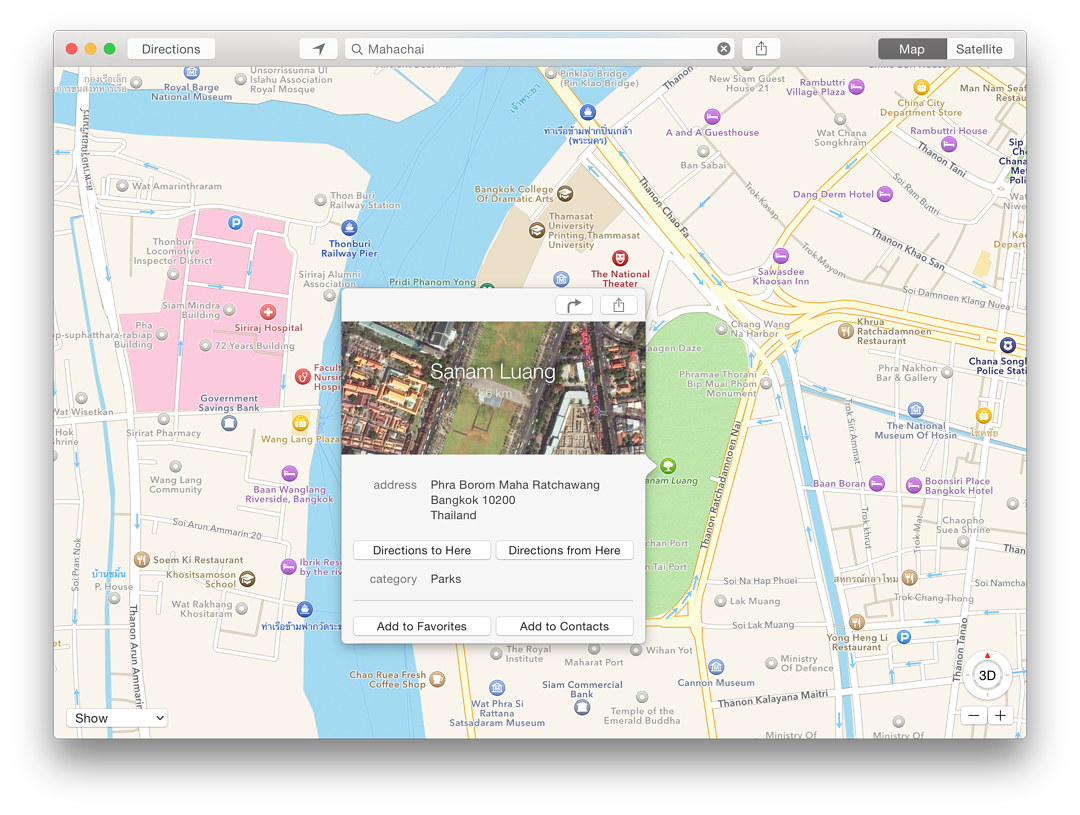Click the Thon Buri Railway Station label

[364, 200]
